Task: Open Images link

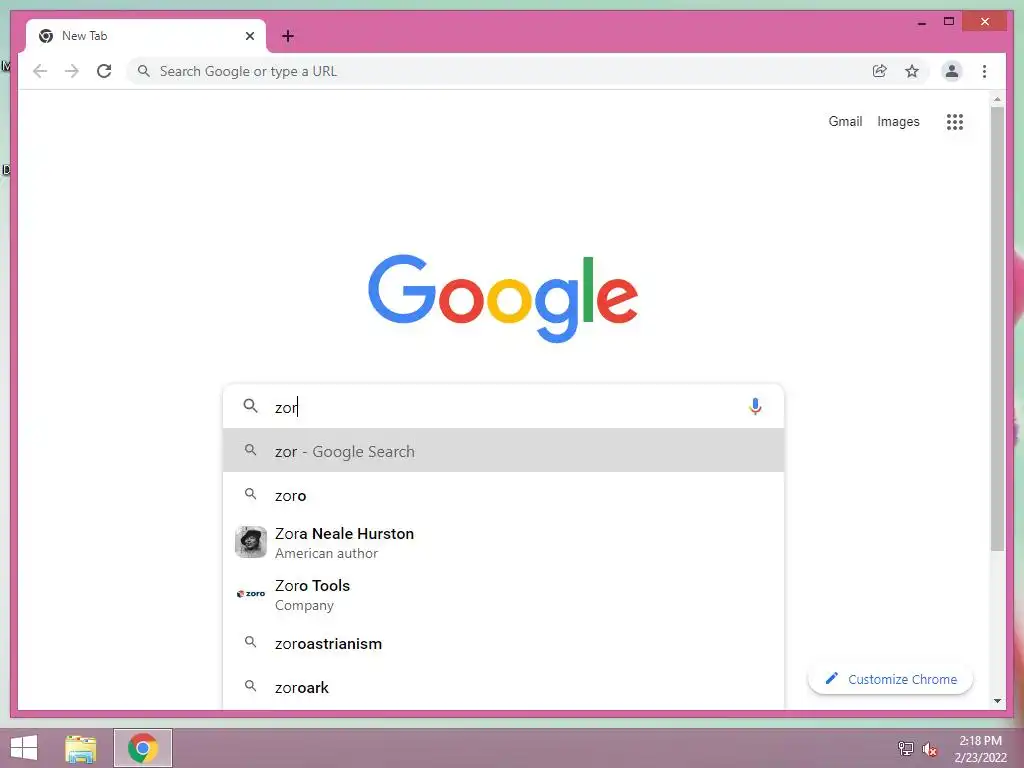Action: (898, 121)
